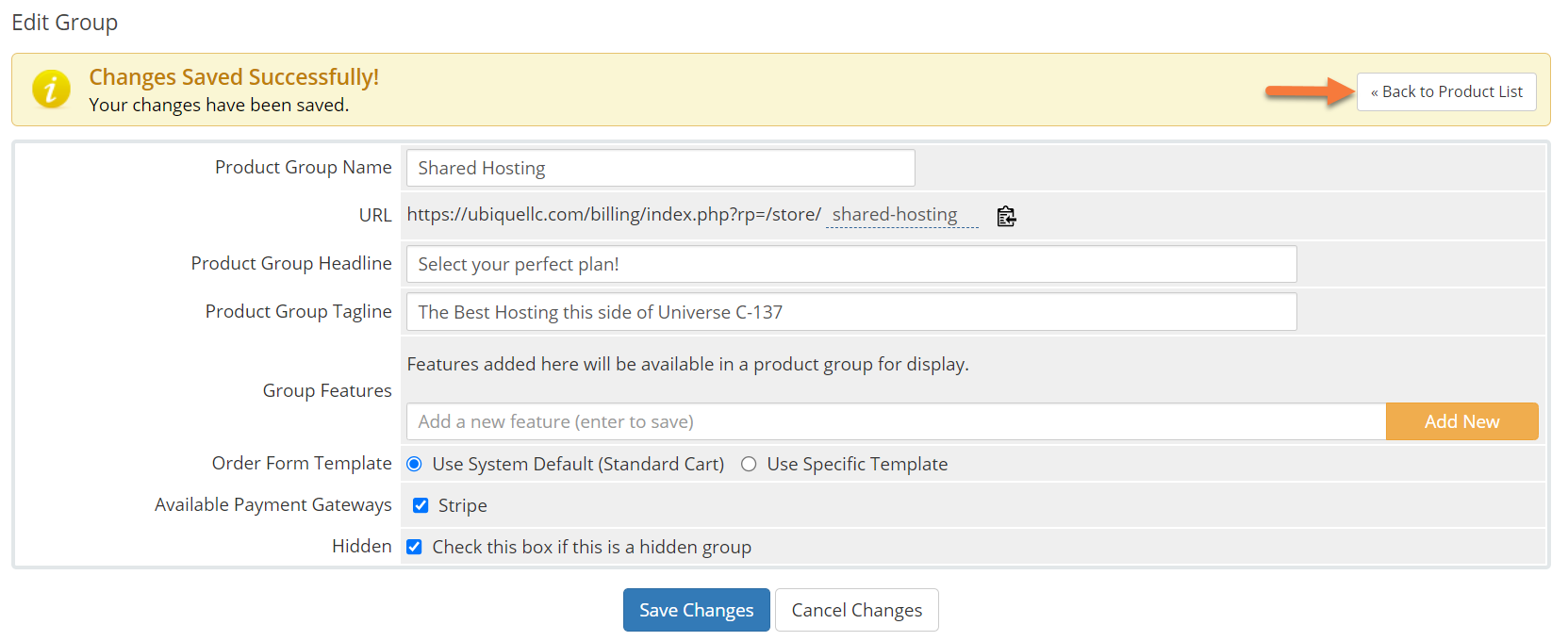Click the Changes Saved Successfully message title

234,76
